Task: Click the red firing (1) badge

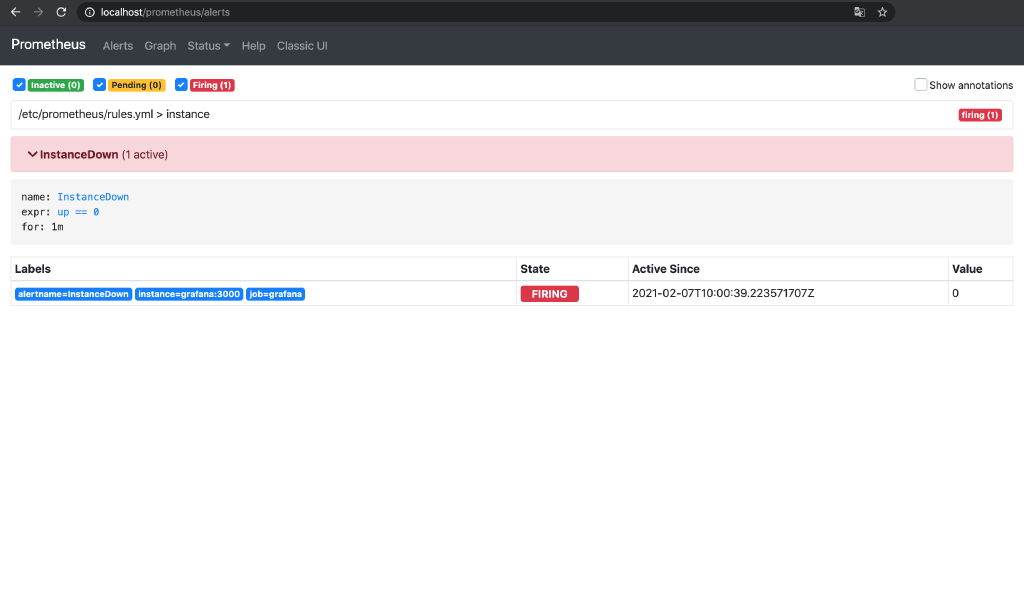Action: point(979,114)
